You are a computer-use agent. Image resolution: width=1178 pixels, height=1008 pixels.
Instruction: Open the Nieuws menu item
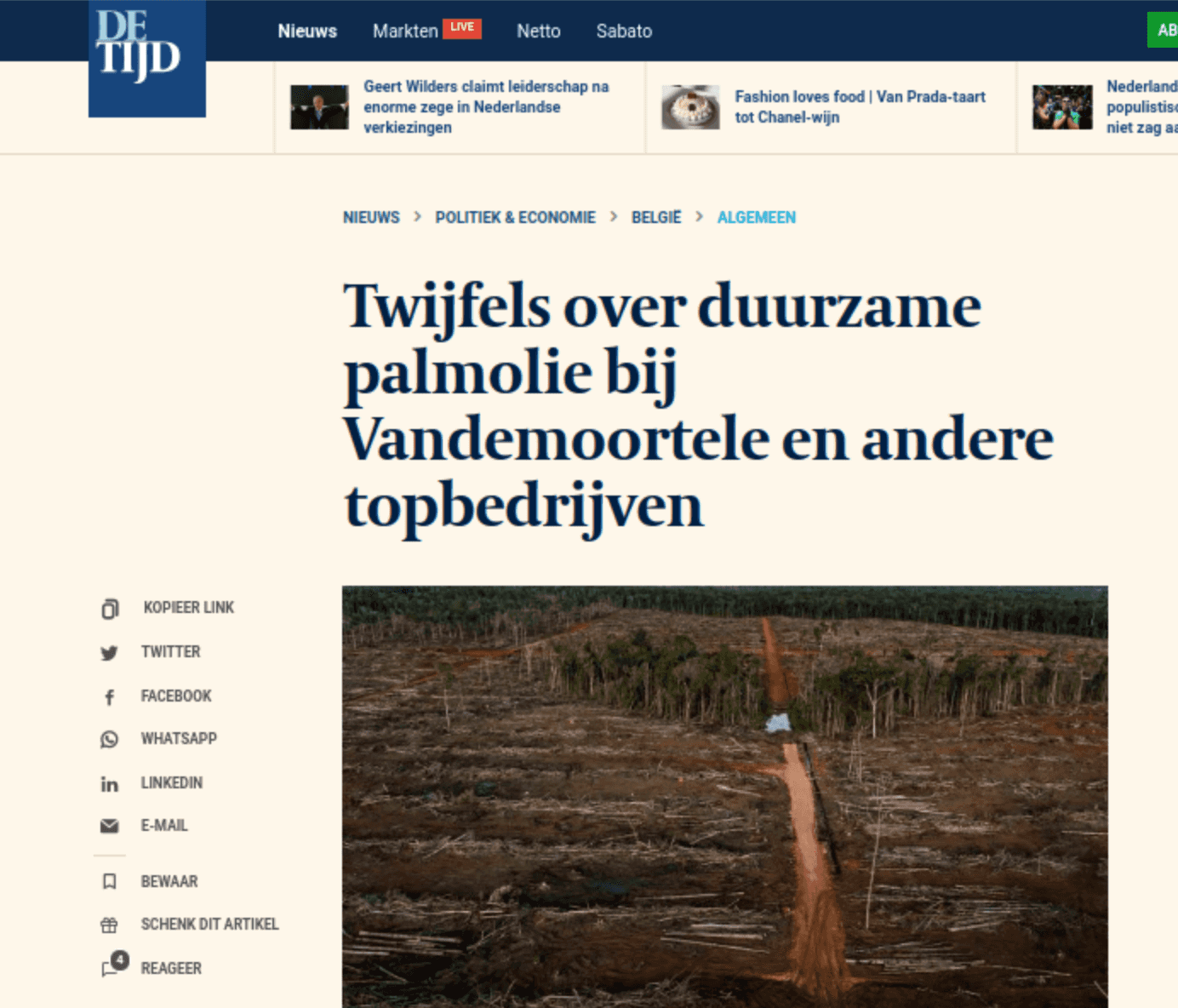(307, 31)
